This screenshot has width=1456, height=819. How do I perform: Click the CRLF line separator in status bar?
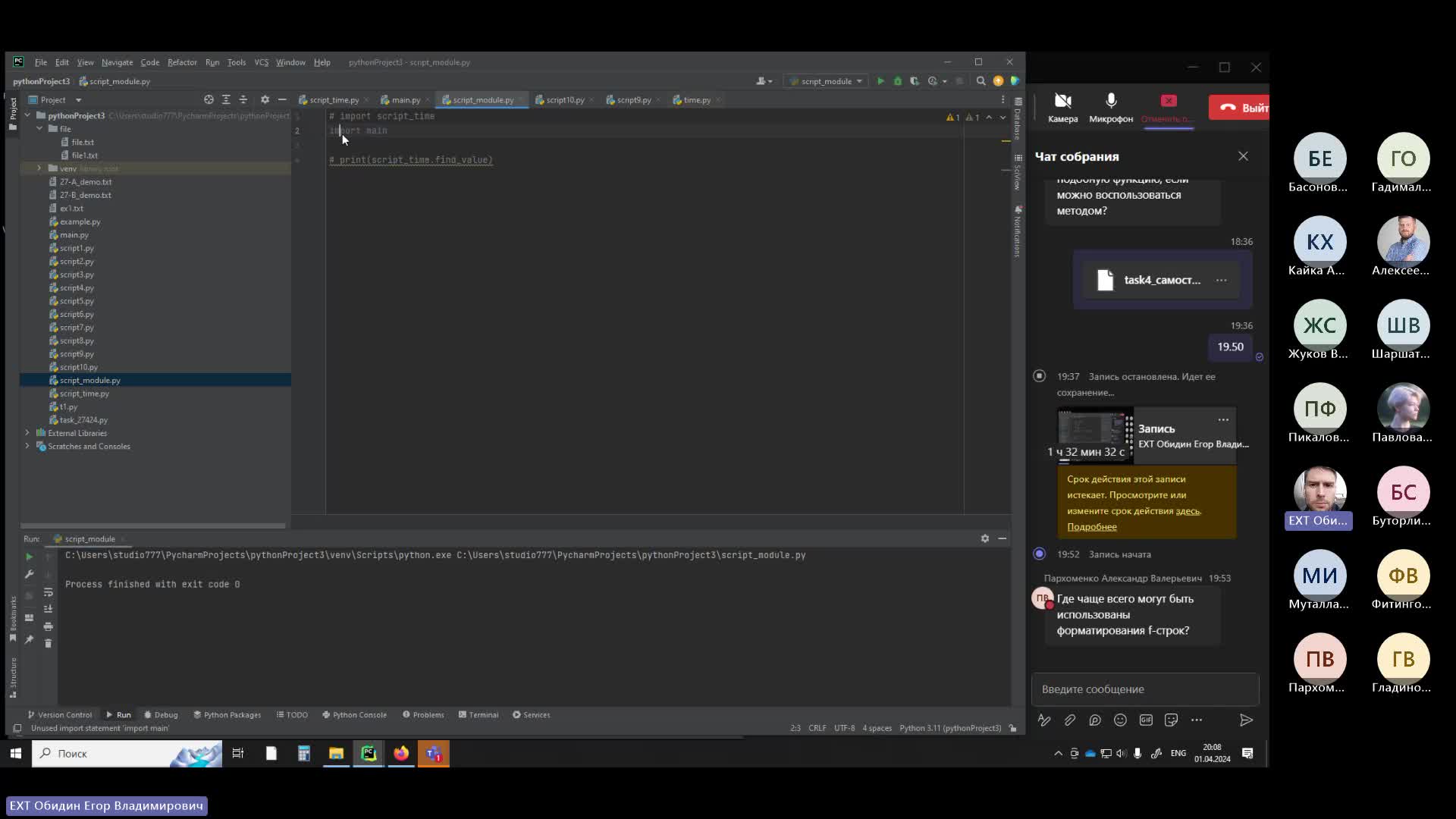tap(817, 728)
